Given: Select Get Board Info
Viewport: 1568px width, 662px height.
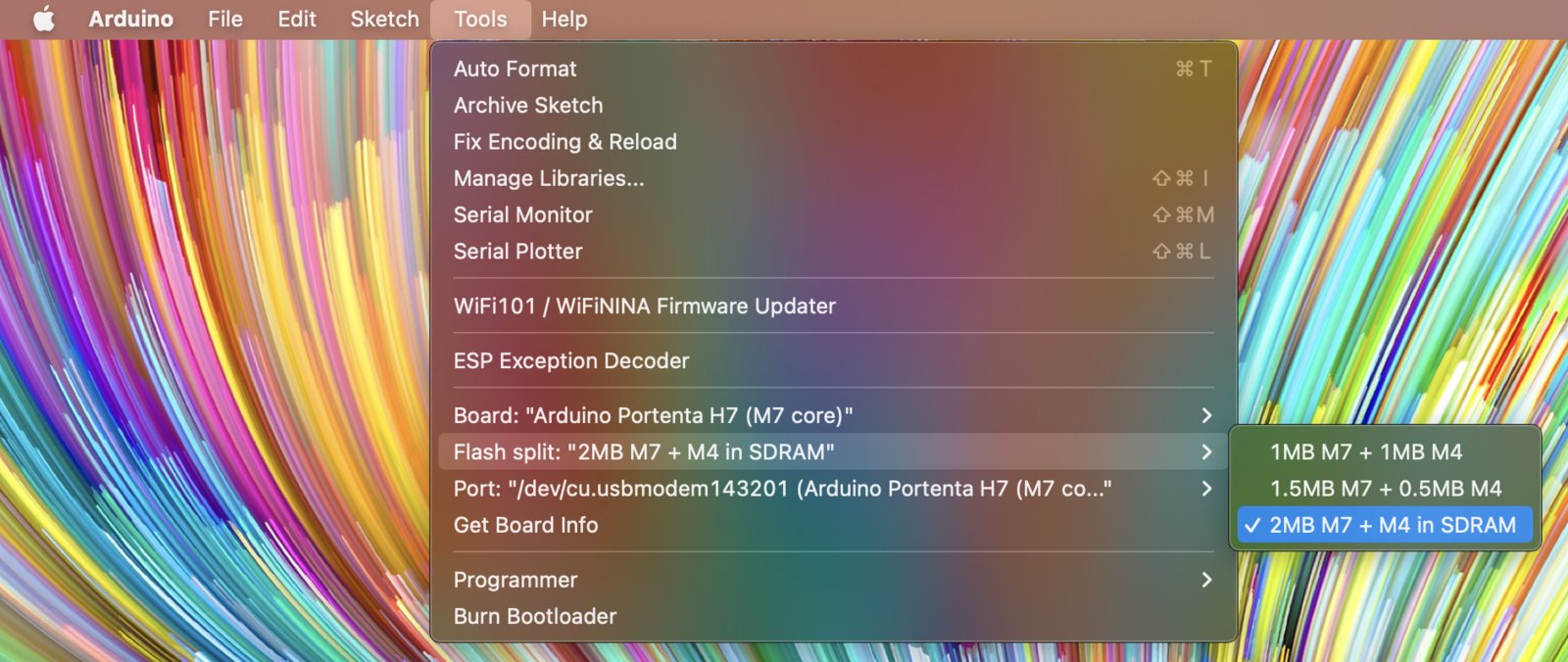Looking at the screenshot, I should click(x=833, y=525).
